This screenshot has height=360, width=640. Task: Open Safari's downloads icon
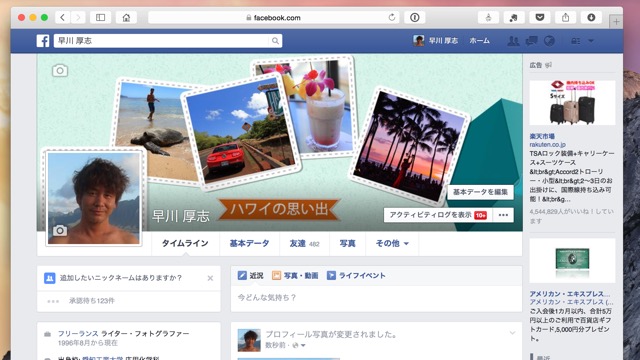[591, 18]
